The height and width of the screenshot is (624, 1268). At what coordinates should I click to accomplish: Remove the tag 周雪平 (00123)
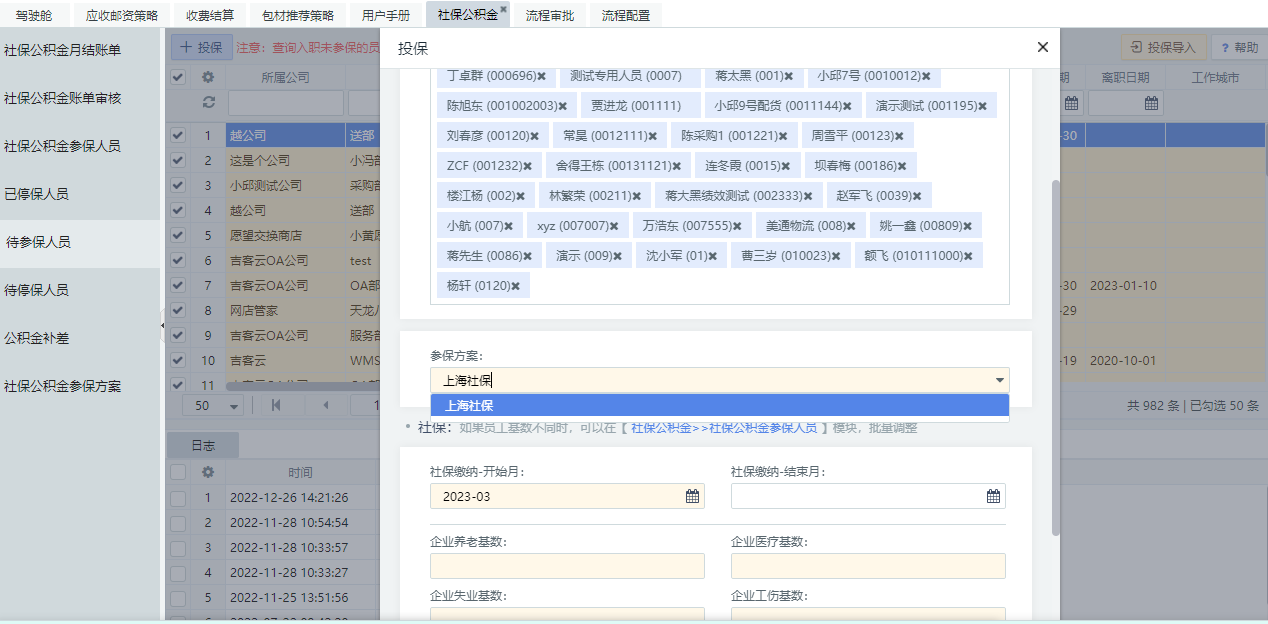pos(899,136)
